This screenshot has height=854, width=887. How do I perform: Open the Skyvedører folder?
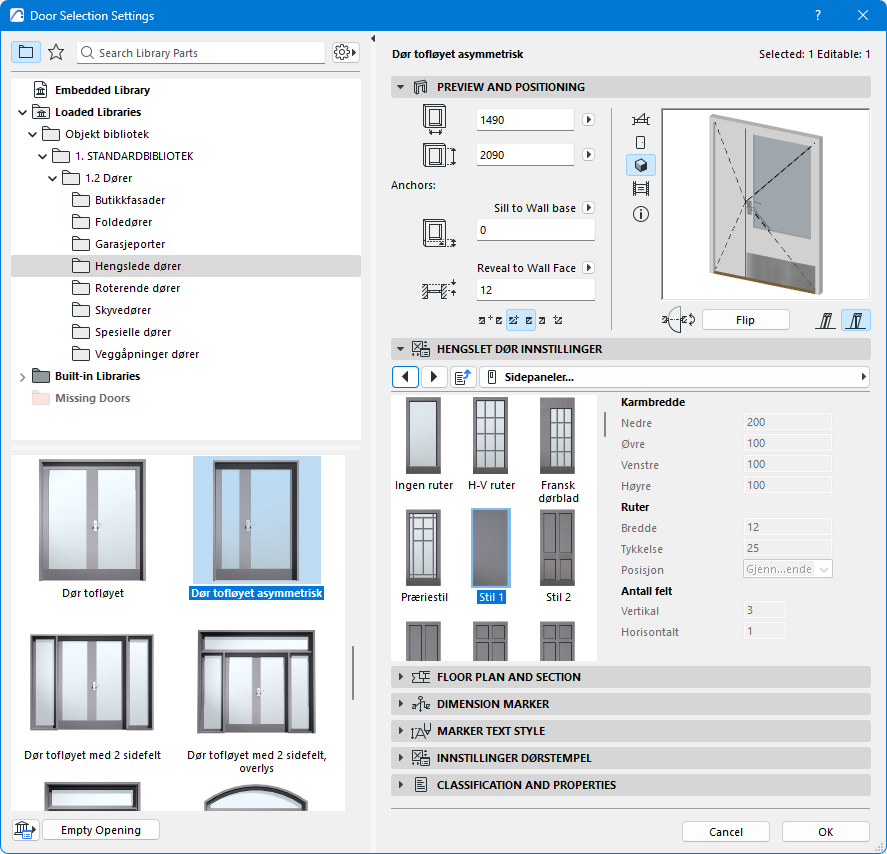click(x=123, y=310)
